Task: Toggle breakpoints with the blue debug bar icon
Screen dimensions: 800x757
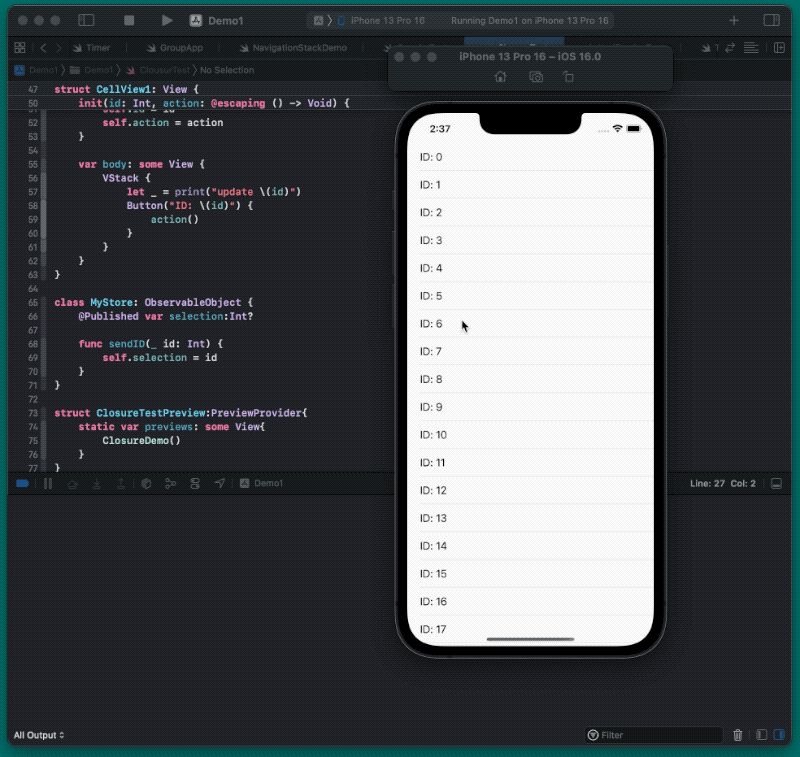Action: (22, 483)
